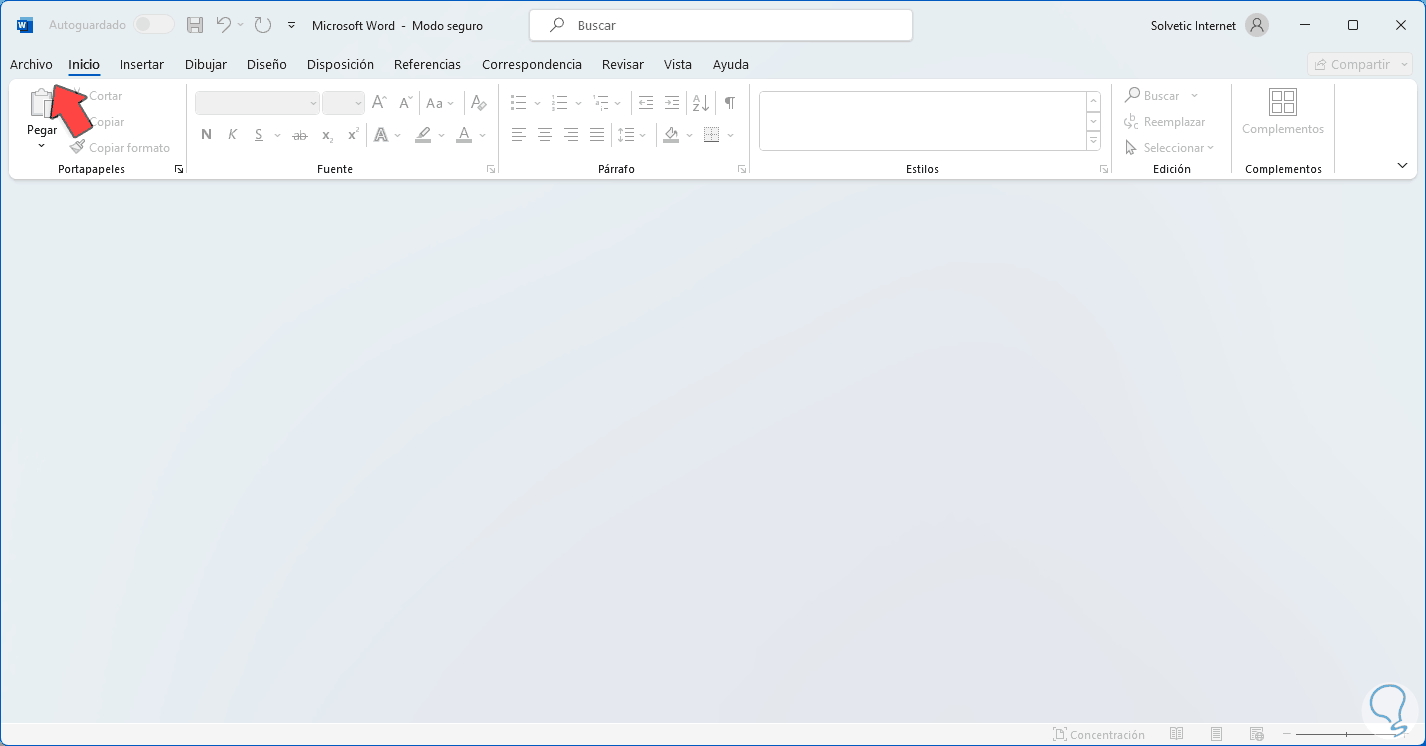Expand the Estilos gallery more arrow

coord(1094,142)
